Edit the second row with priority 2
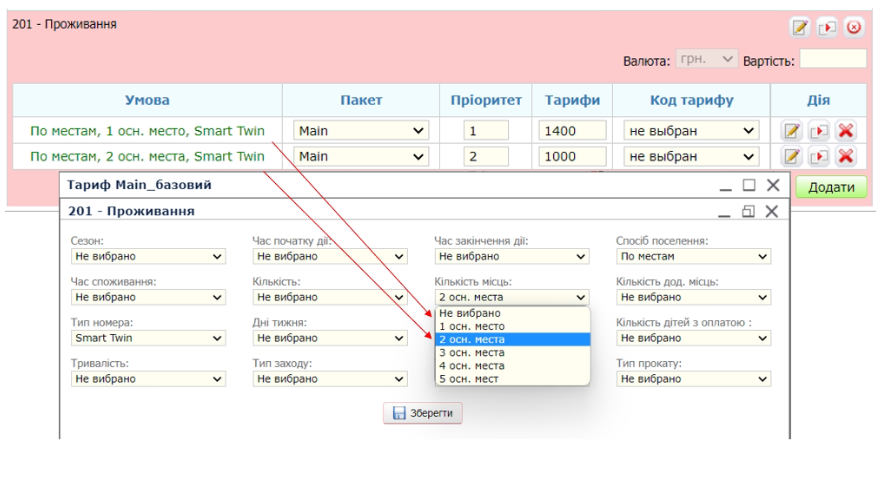 pos(792,156)
